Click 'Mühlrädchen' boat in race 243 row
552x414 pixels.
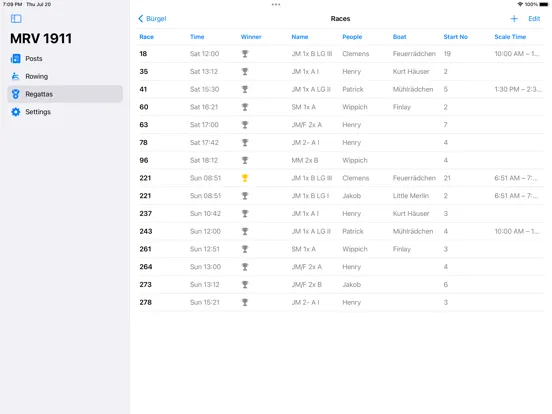point(413,231)
